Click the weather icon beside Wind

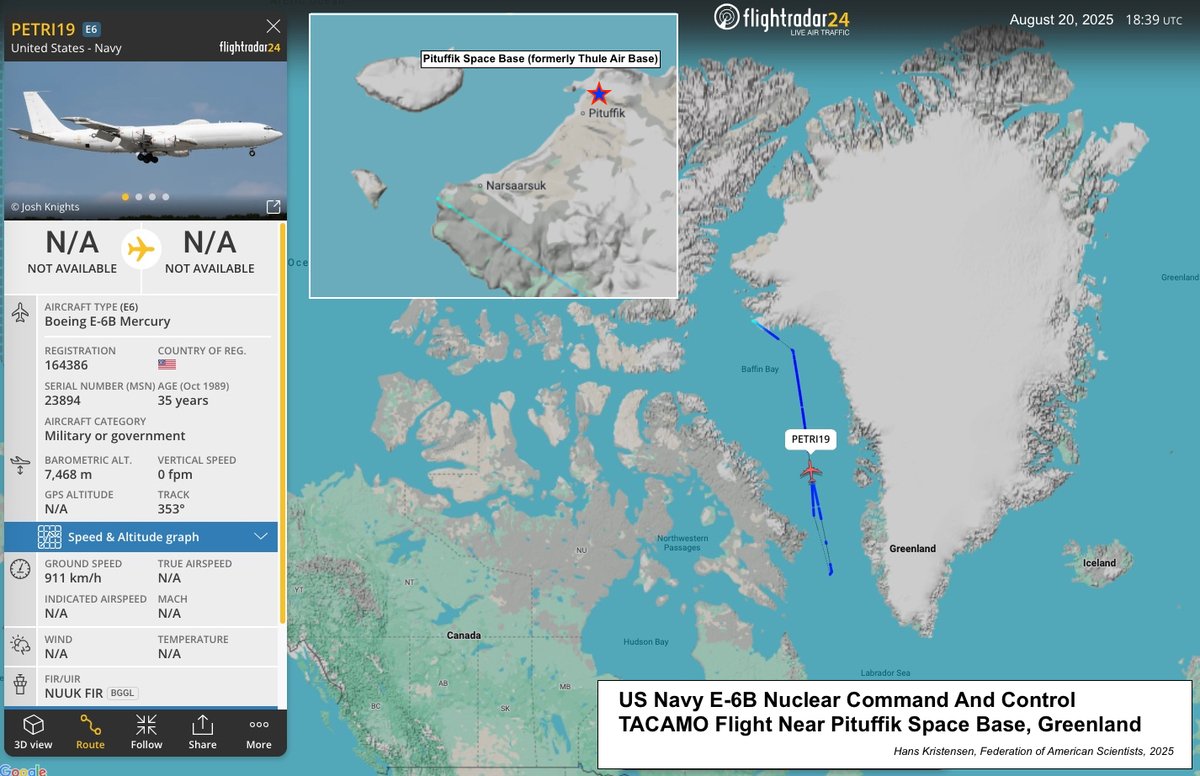coord(20,645)
